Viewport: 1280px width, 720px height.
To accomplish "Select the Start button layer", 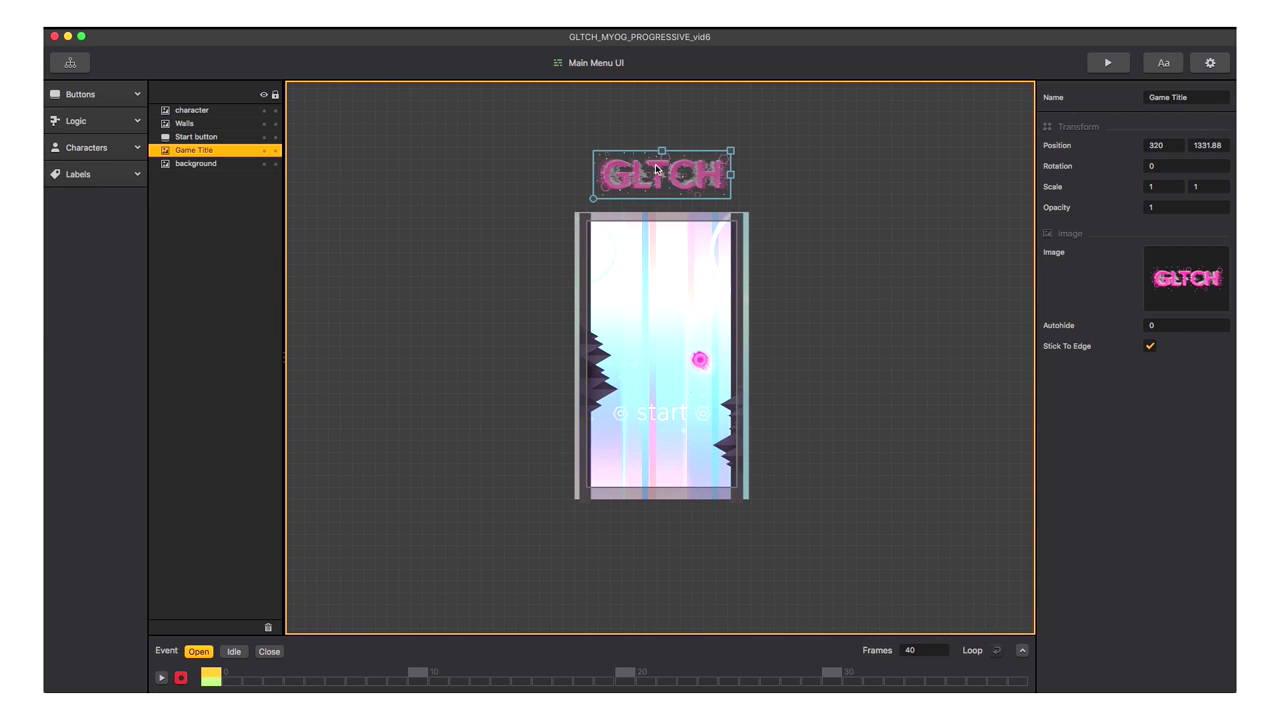I will point(196,137).
